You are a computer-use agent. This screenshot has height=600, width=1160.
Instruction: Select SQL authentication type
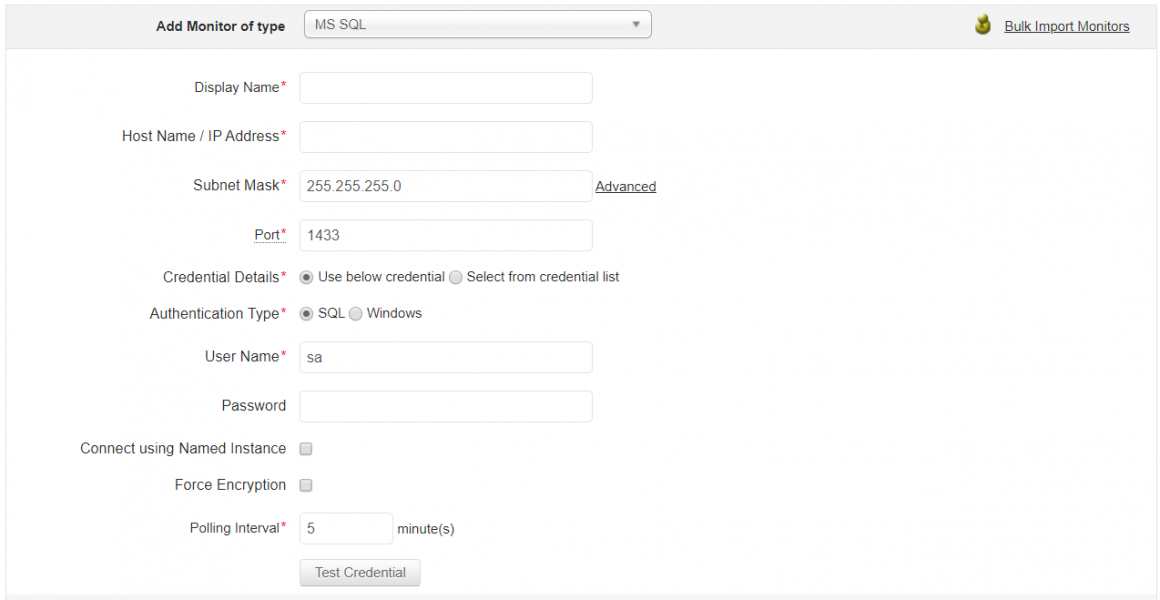tap(307, 314)
